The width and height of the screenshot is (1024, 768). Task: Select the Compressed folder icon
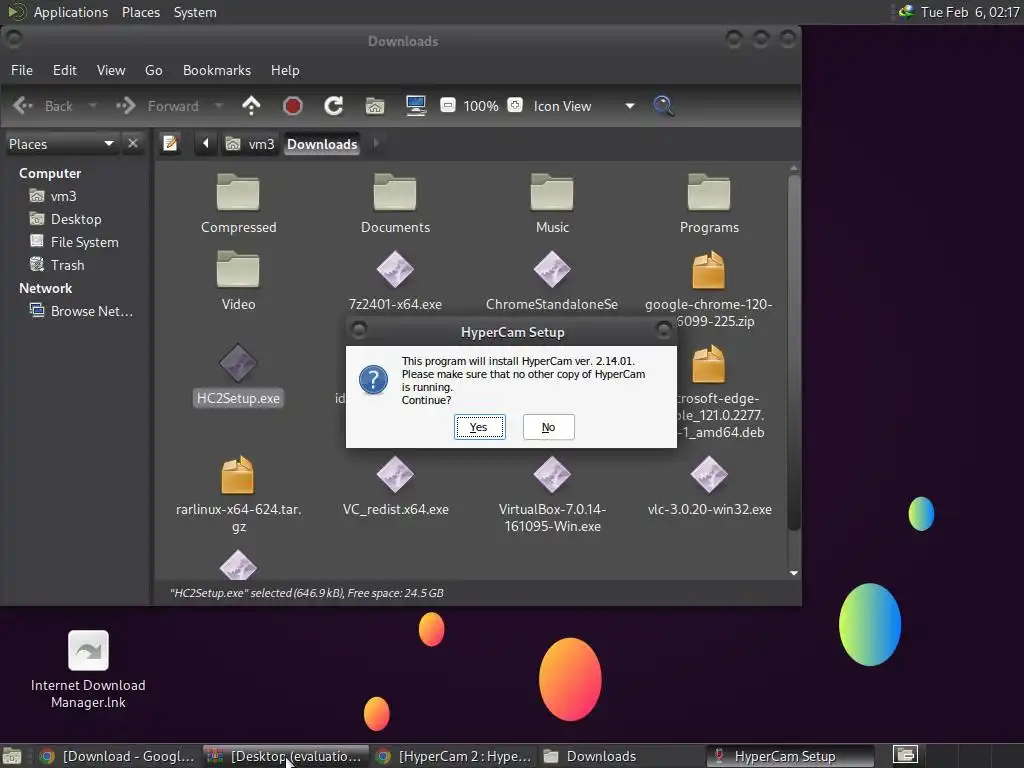[x=238, y=193]
